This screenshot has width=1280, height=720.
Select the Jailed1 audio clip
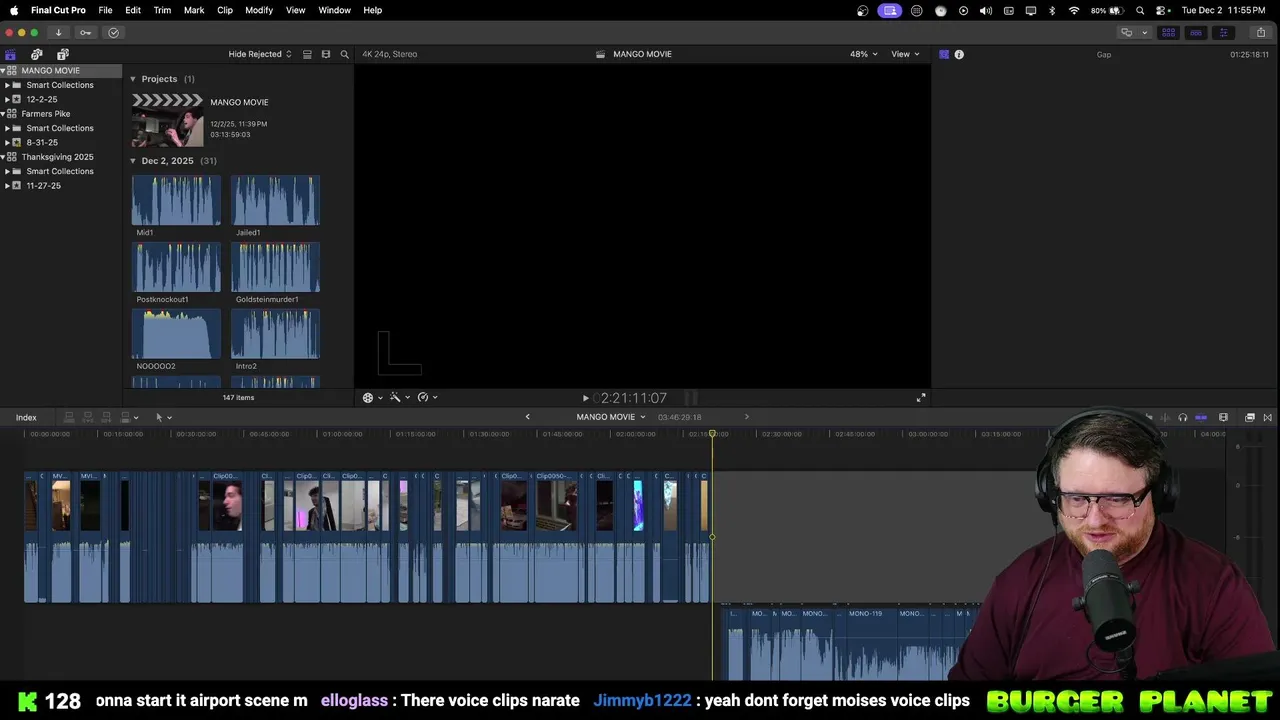[x=275, y=200]
